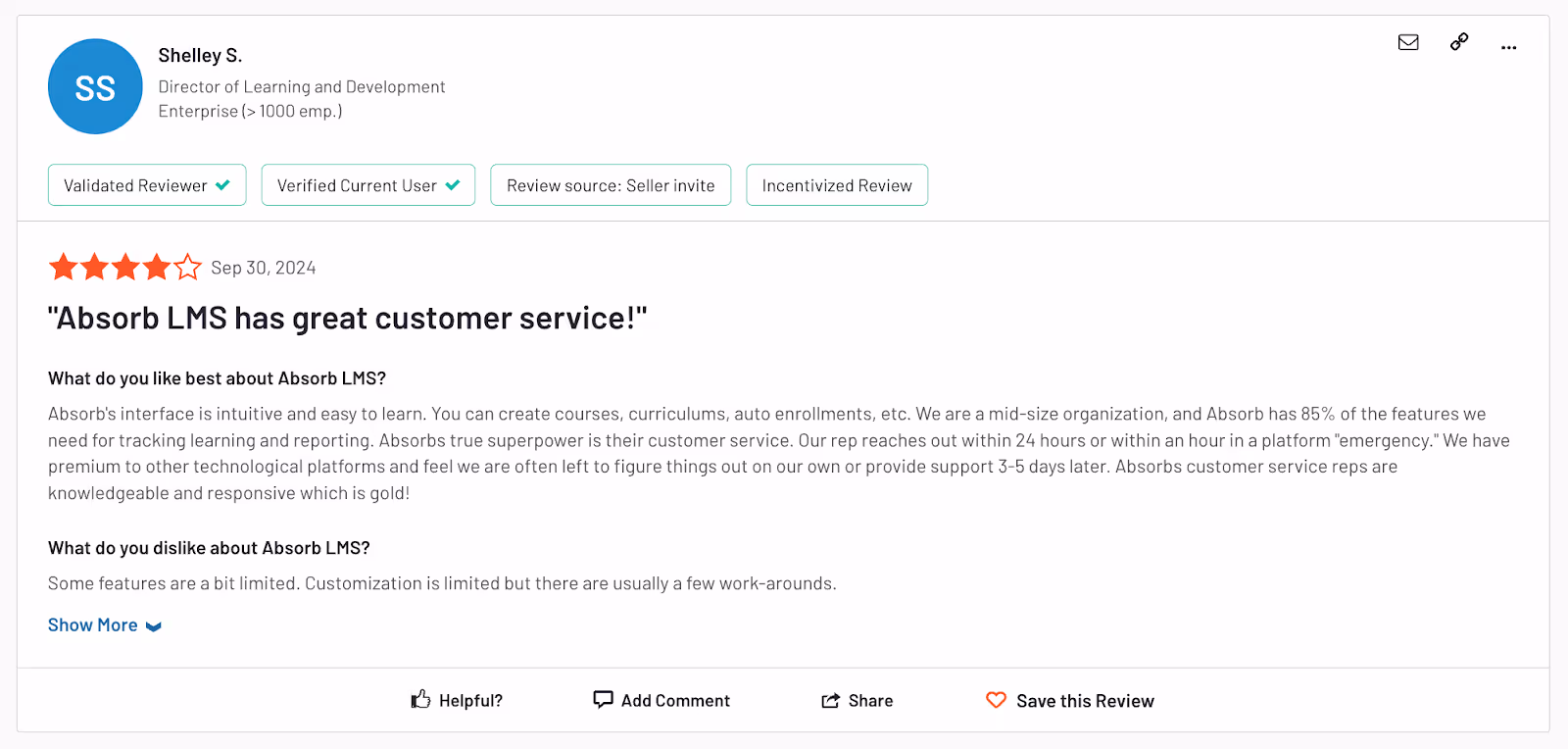Click Save this Review
Viewport: 1568px width, 749px height.
point(1070,700)
